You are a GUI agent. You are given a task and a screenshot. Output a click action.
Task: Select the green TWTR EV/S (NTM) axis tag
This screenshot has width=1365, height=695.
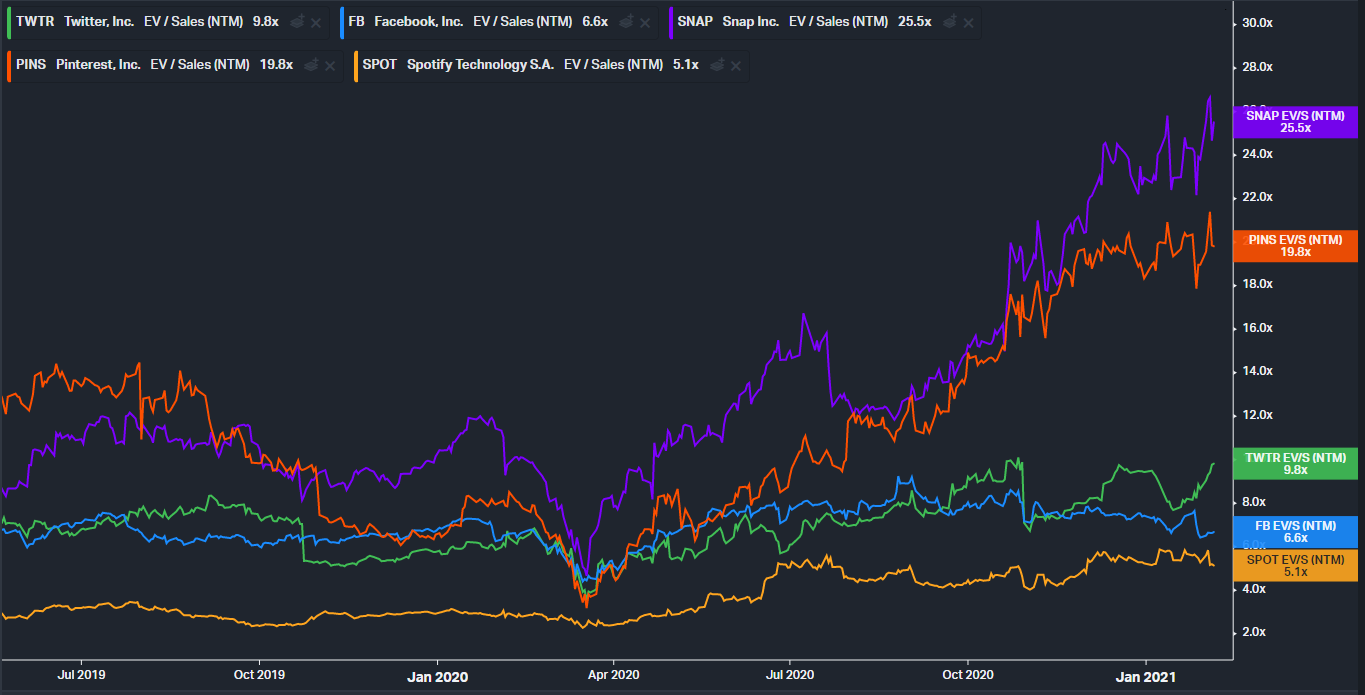[1296, 463]
